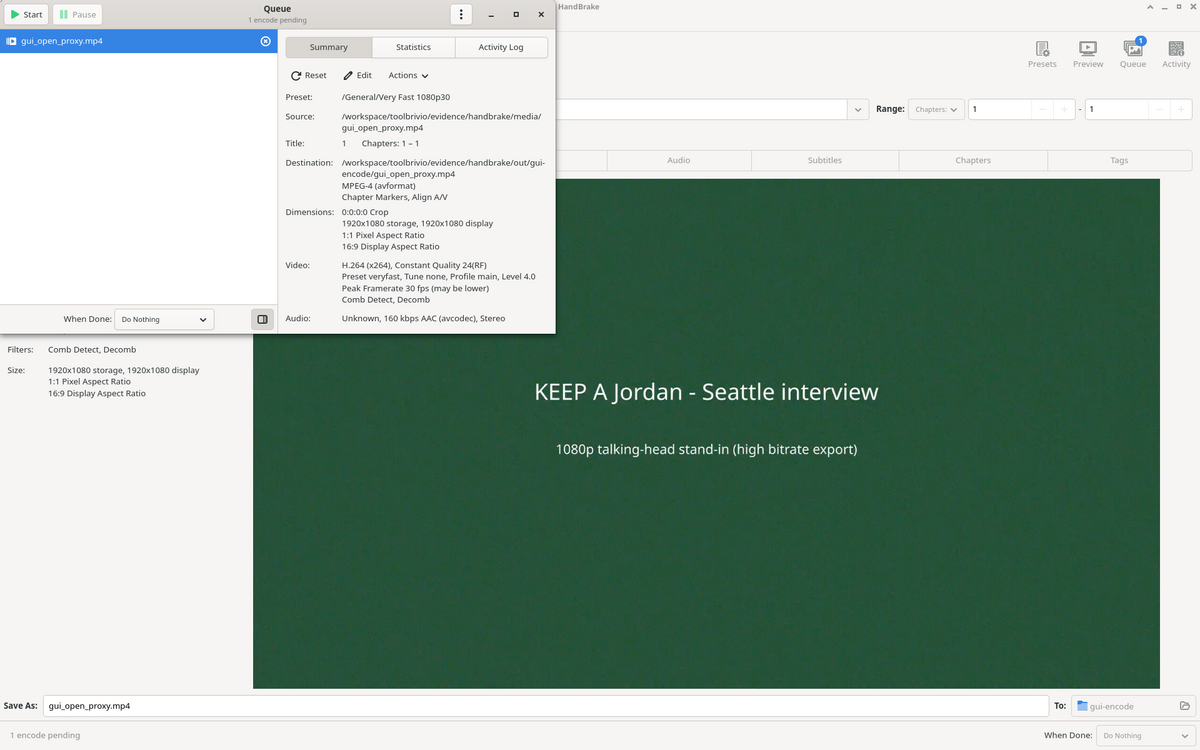
Task: Start the queue encode
Action: pyautogui.click(x=27, y=15)
